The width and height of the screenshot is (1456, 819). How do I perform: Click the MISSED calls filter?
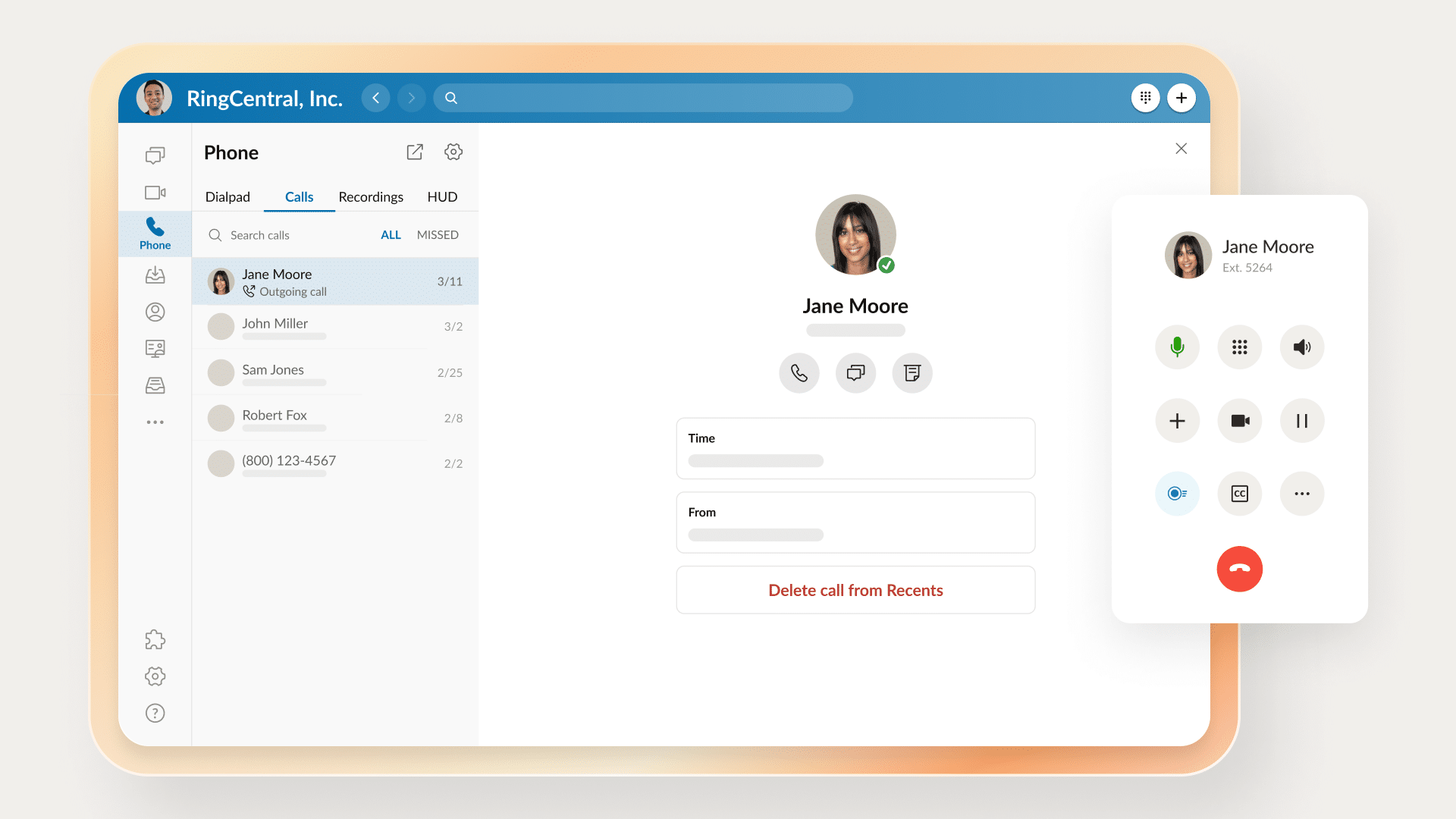pyautogui.click(x=437, y=234)
